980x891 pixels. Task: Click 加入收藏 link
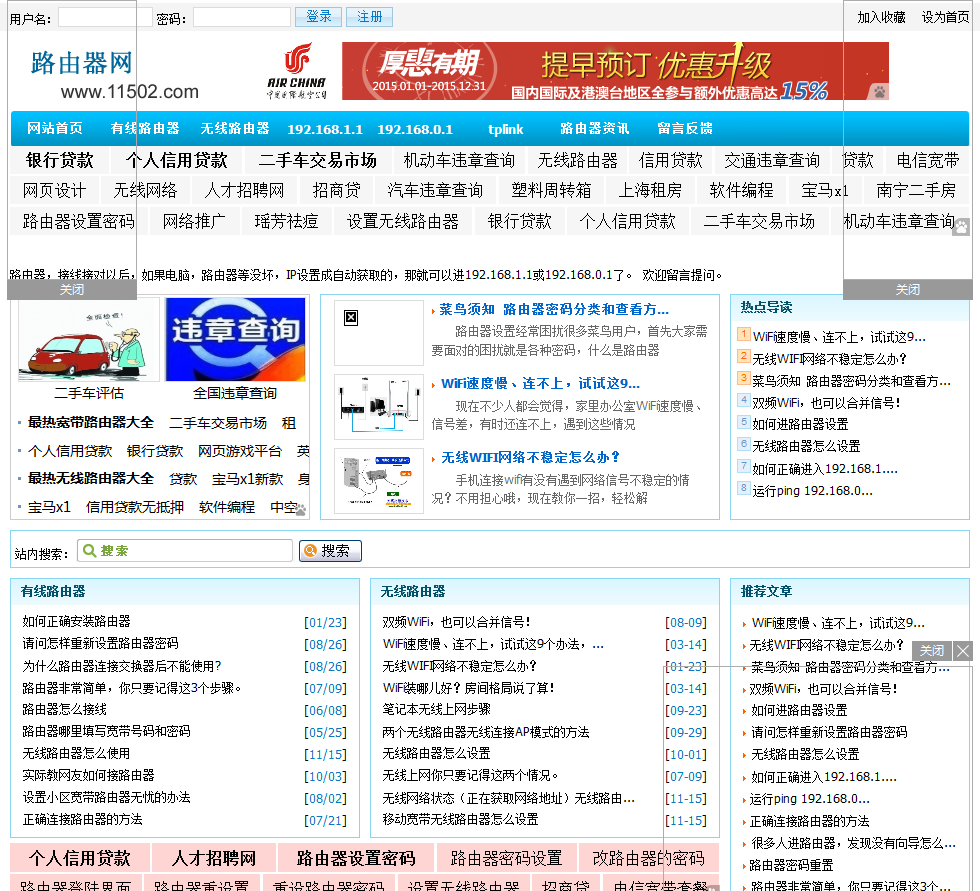pos(881,17)
